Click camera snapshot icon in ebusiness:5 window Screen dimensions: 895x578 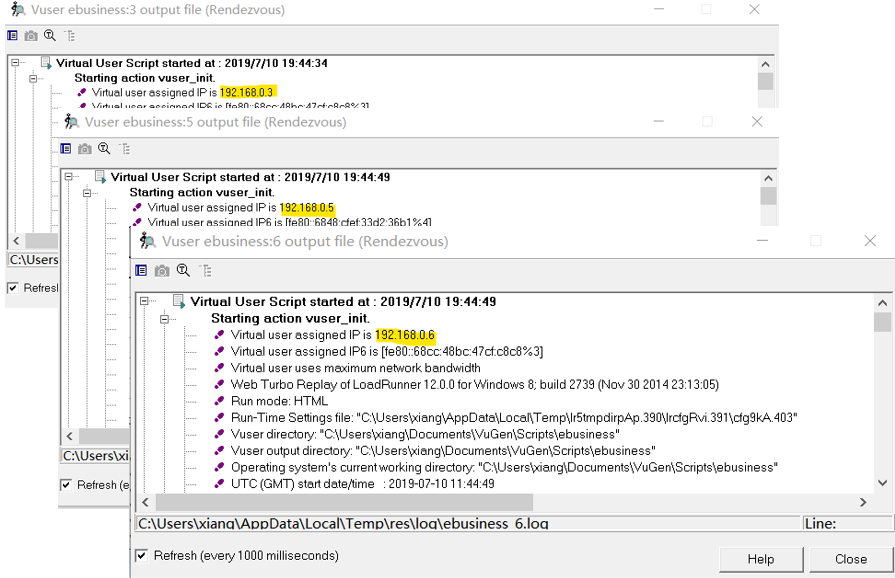tap(85, 149)
